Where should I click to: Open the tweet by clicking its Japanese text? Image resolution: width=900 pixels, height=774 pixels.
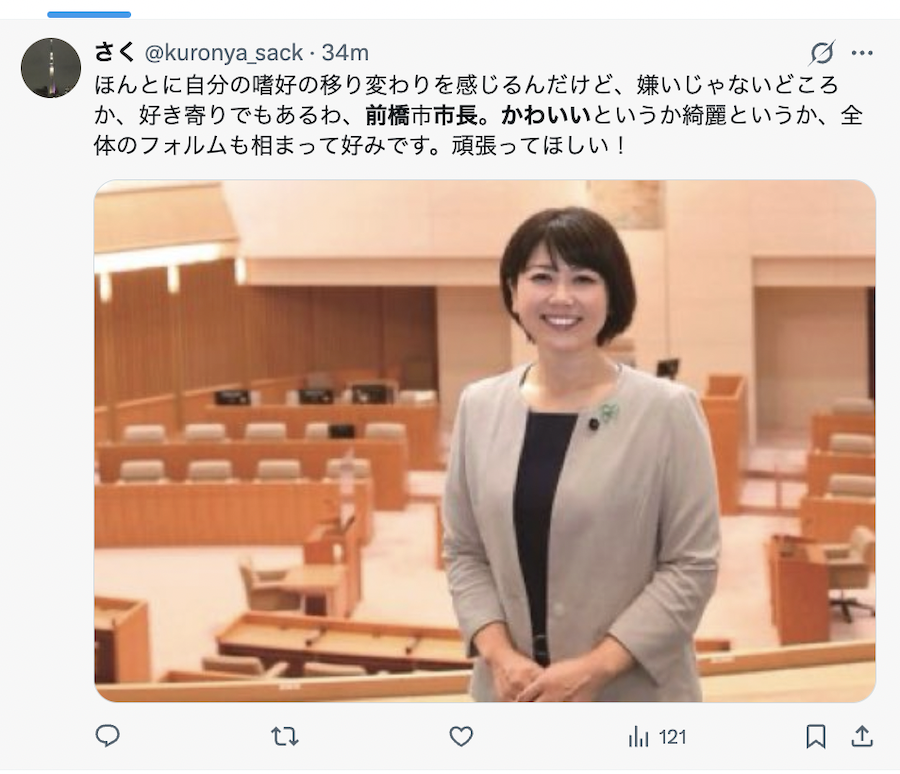(x=478, y=115)
